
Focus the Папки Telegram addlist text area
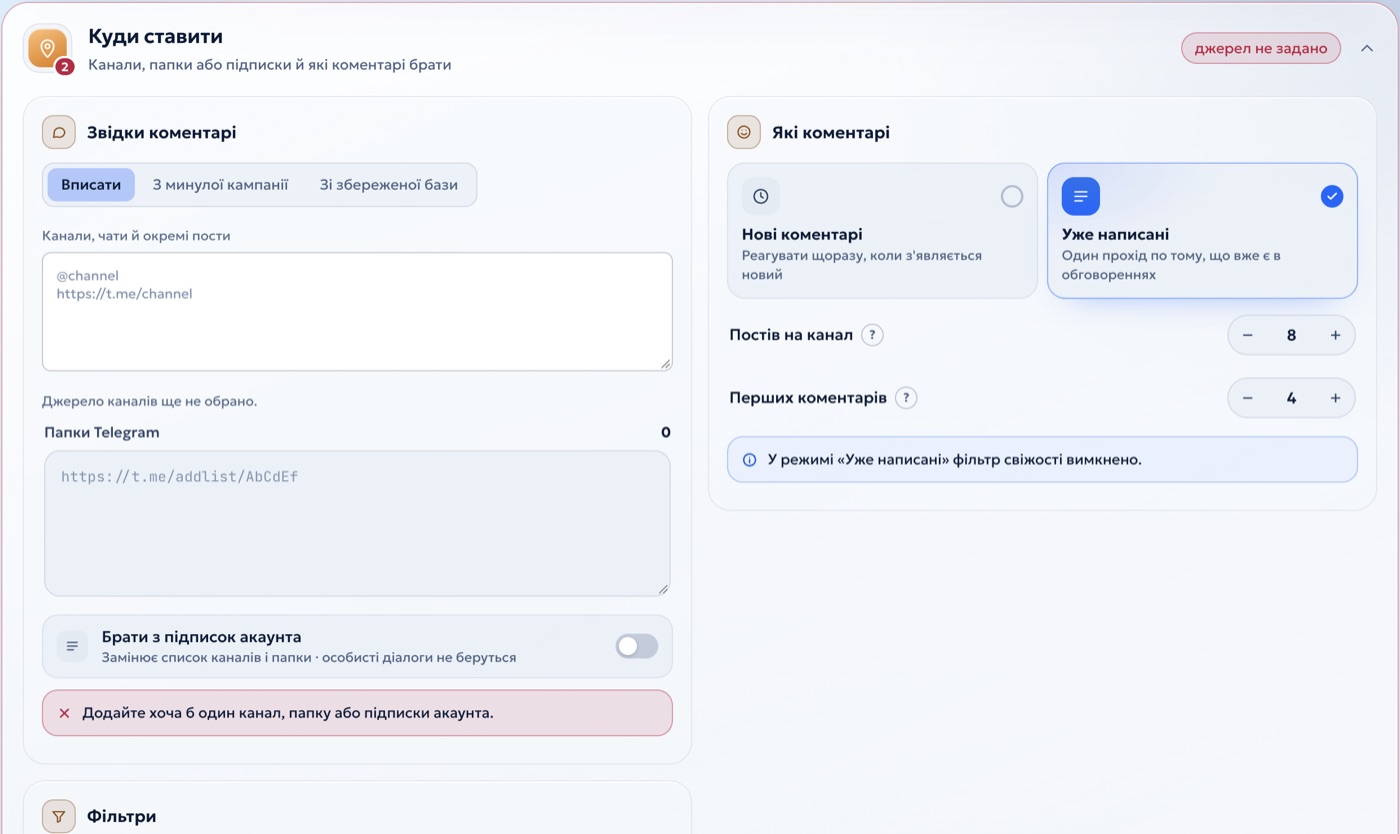357,523
